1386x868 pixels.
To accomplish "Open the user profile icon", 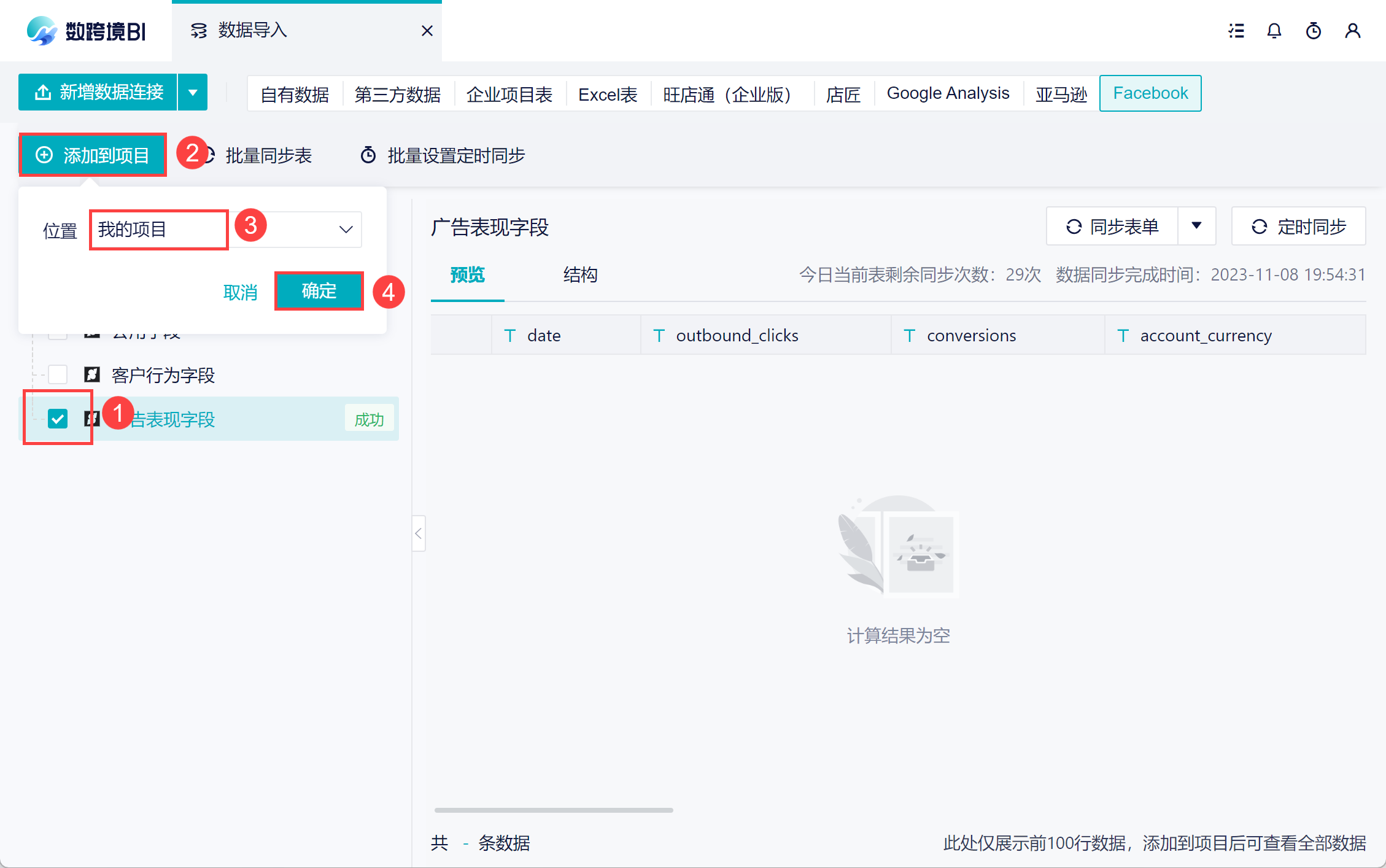I will point(1352,31).
